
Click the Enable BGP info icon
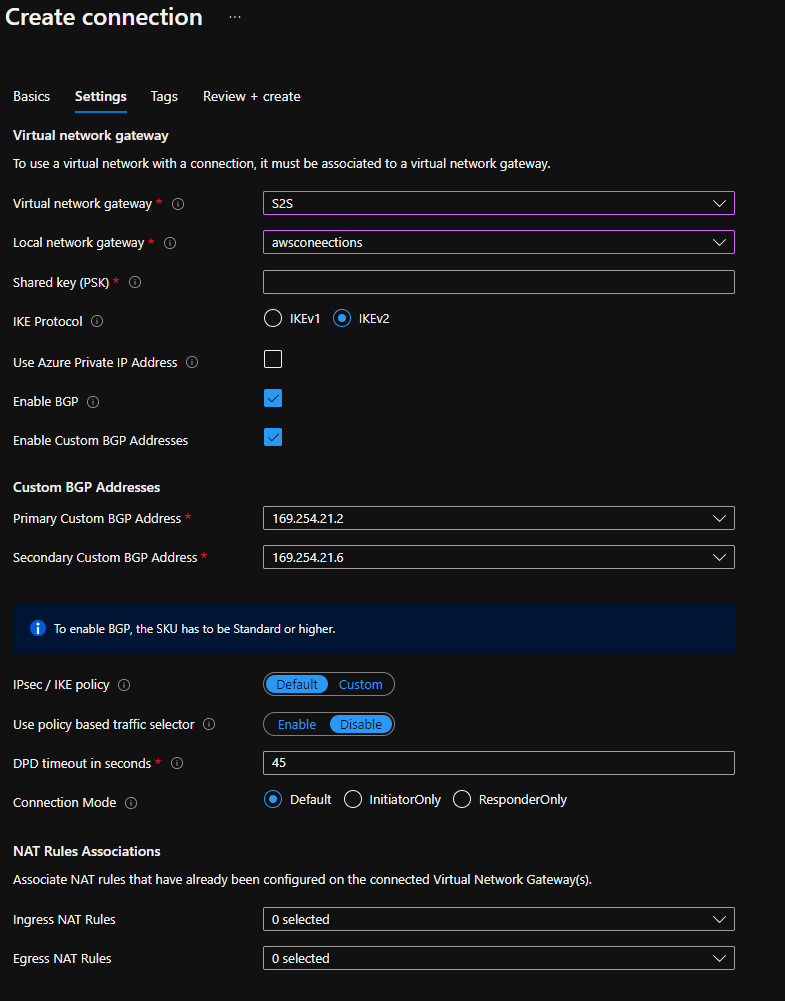[x=92, y=401]
